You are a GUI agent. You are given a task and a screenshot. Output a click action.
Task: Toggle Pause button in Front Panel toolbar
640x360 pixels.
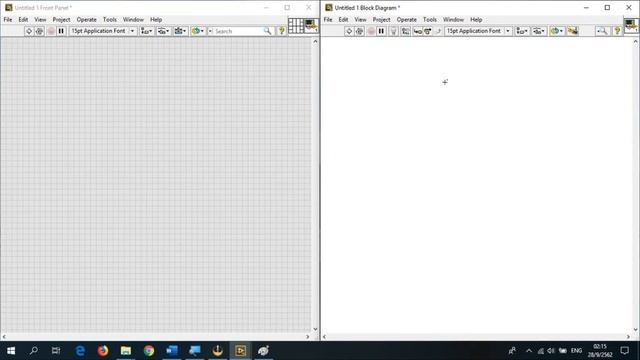61,31
